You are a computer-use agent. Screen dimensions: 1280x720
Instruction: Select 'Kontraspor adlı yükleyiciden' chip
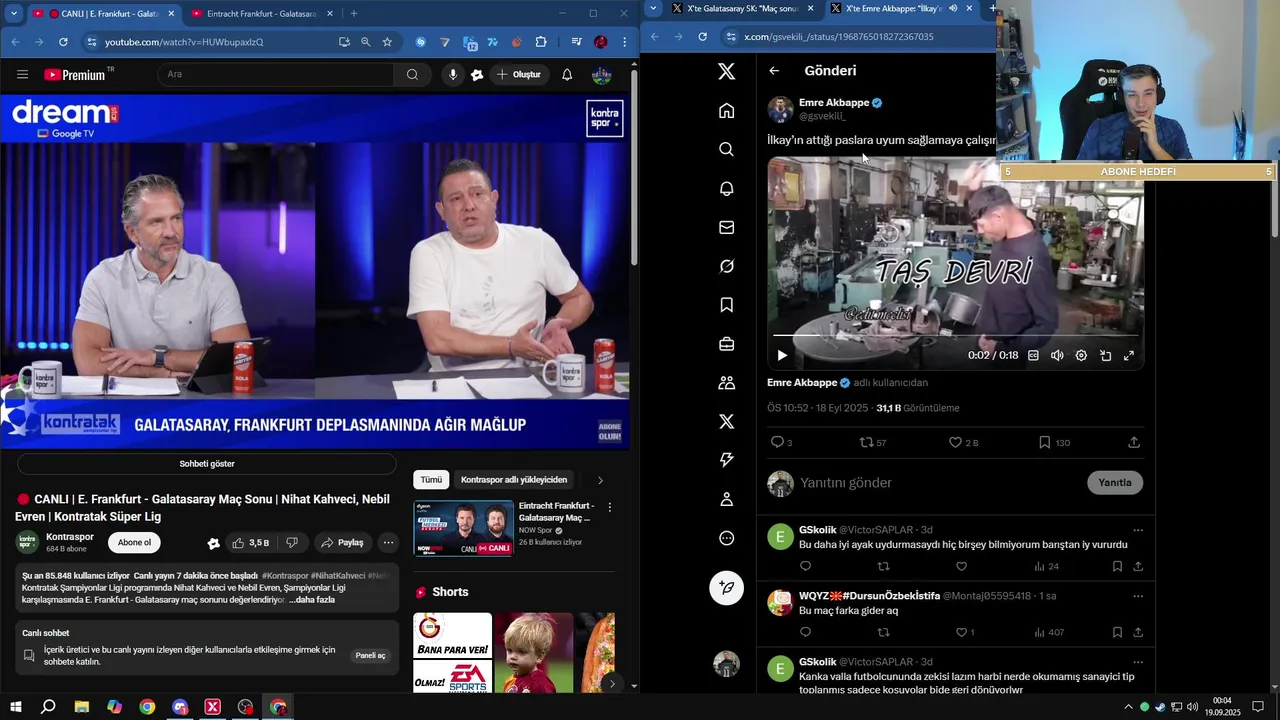pos(514,480)
